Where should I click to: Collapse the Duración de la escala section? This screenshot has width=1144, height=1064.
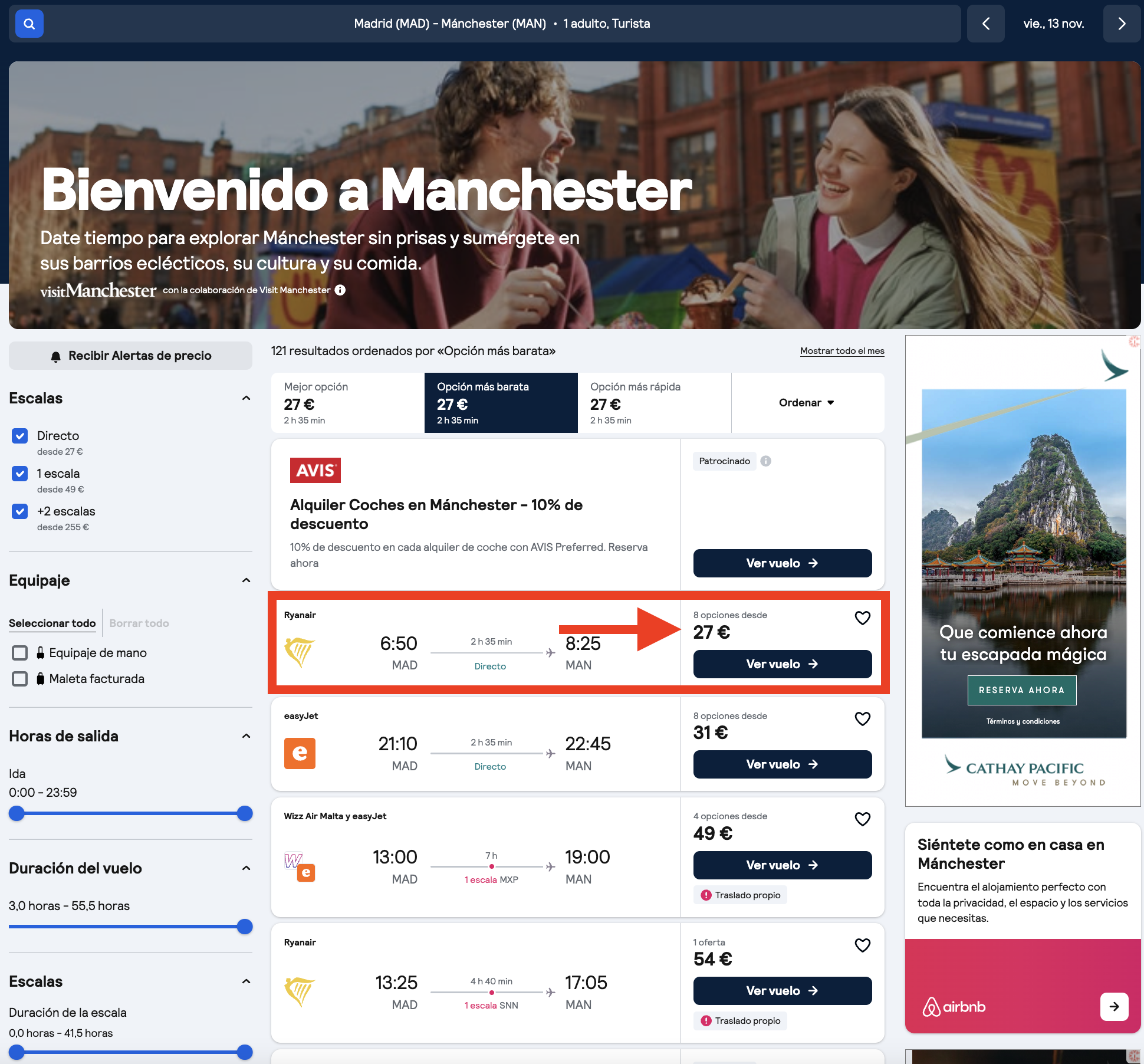[x=246, y=981]
